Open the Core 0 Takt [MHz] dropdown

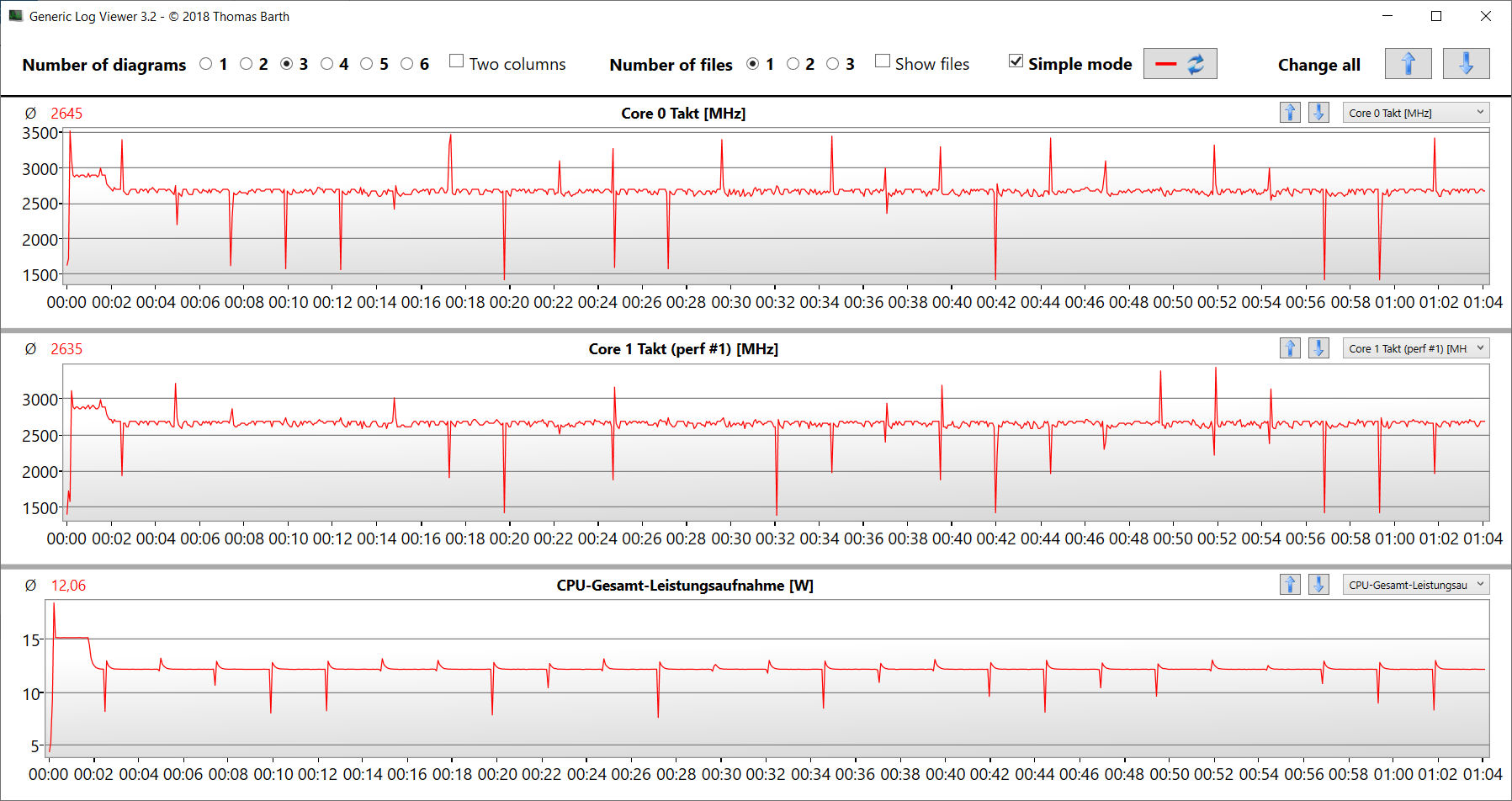pyautogui.click(x=1415, y=113)
